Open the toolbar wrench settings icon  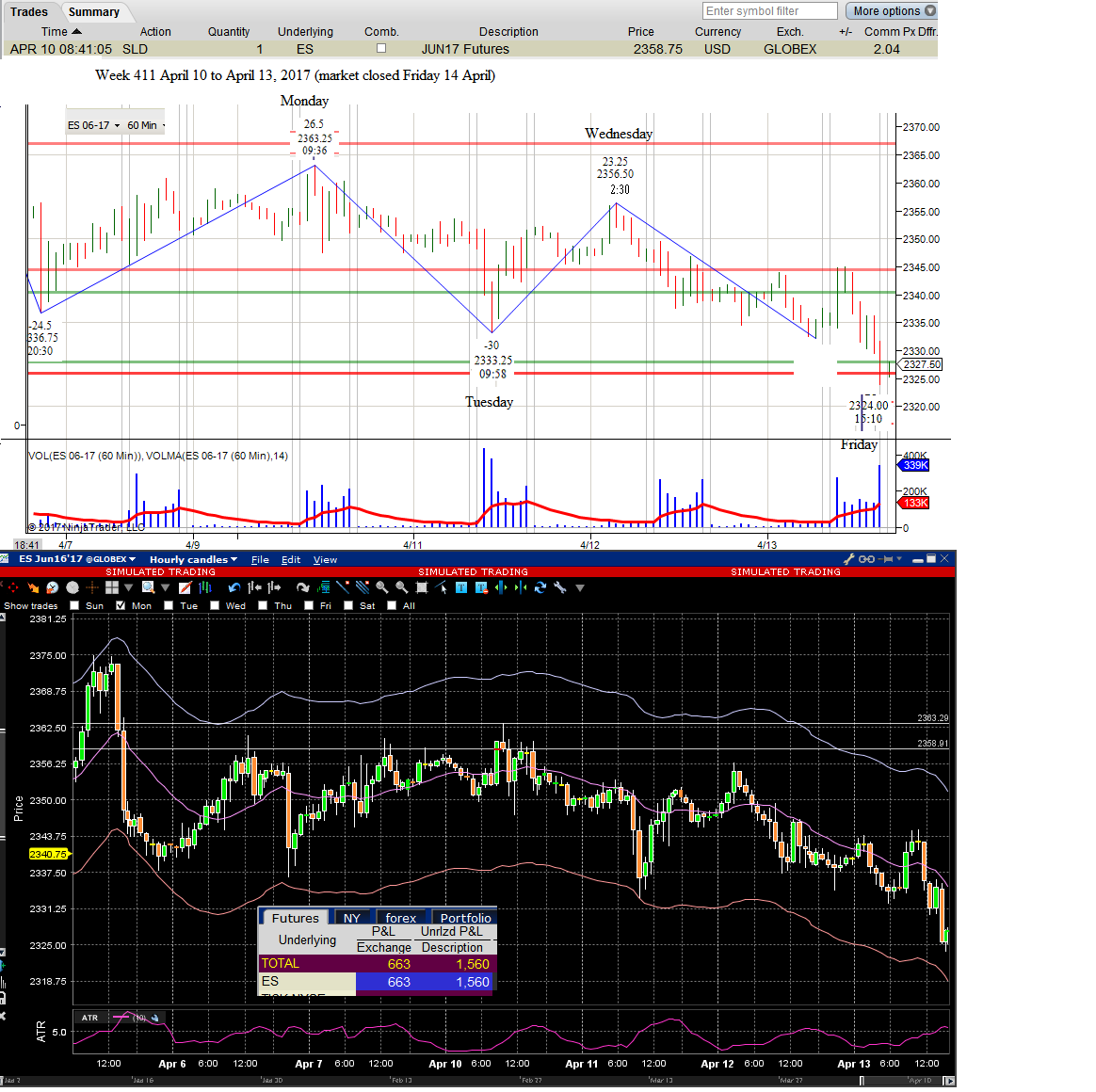pyautogui.click(x=560, y=587)
